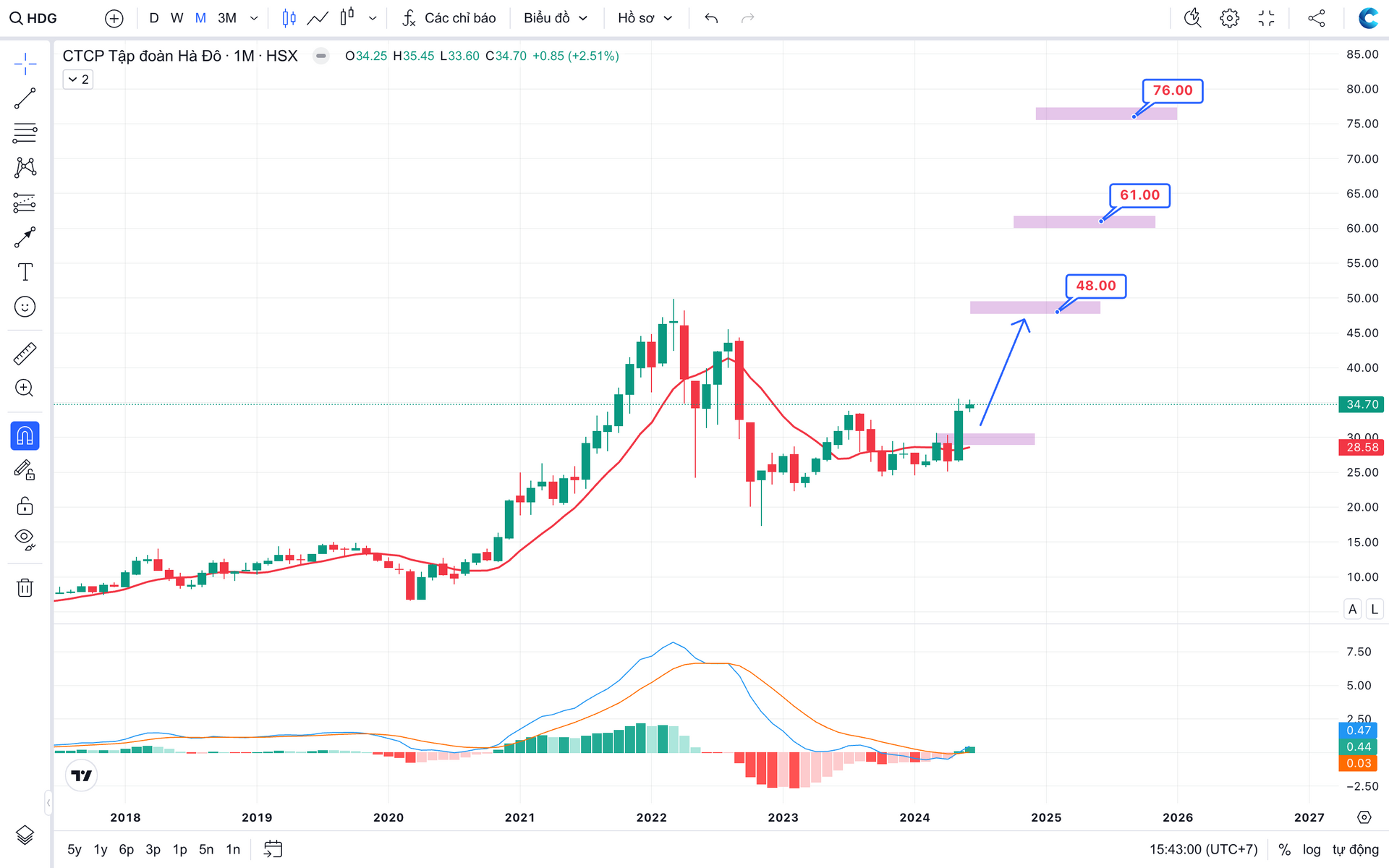Click the 34.70 current price label
The width and height of the screenshot is (1389, 868).
[1362, 404]
